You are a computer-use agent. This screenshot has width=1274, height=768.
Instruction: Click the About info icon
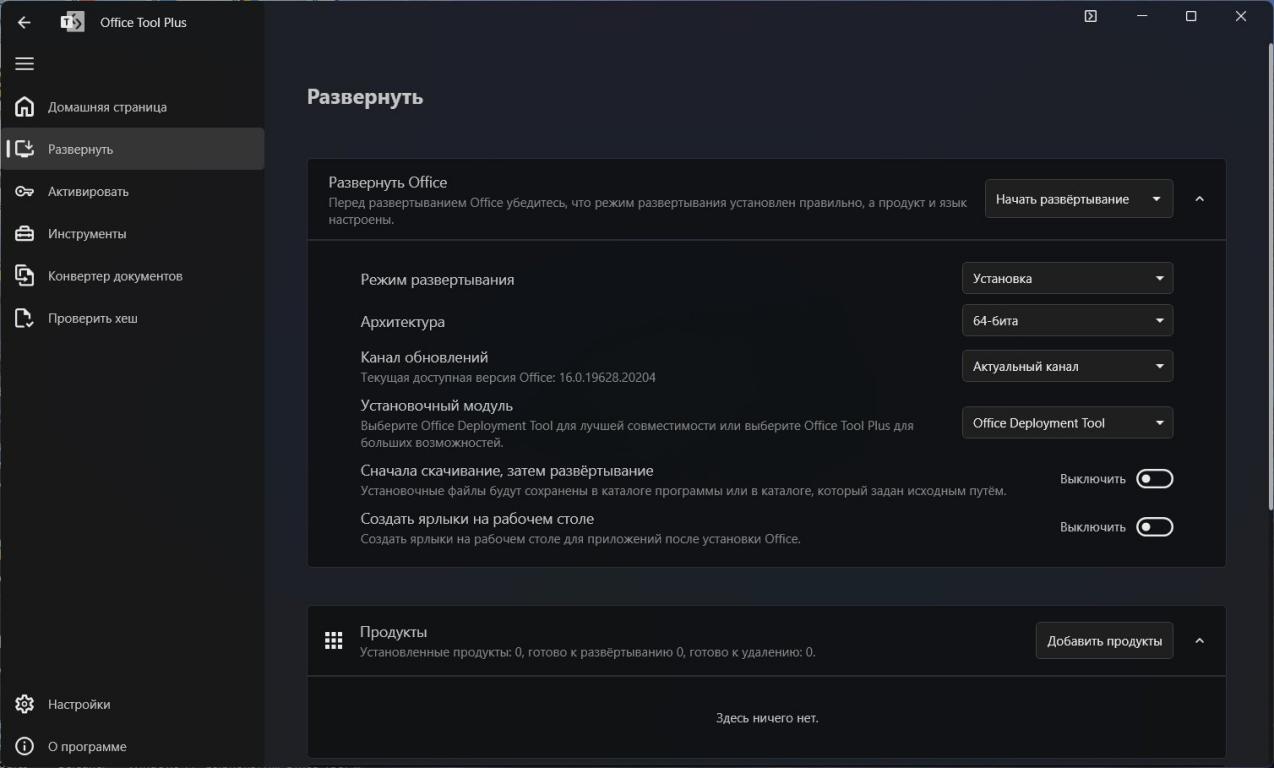pos(24,746)
